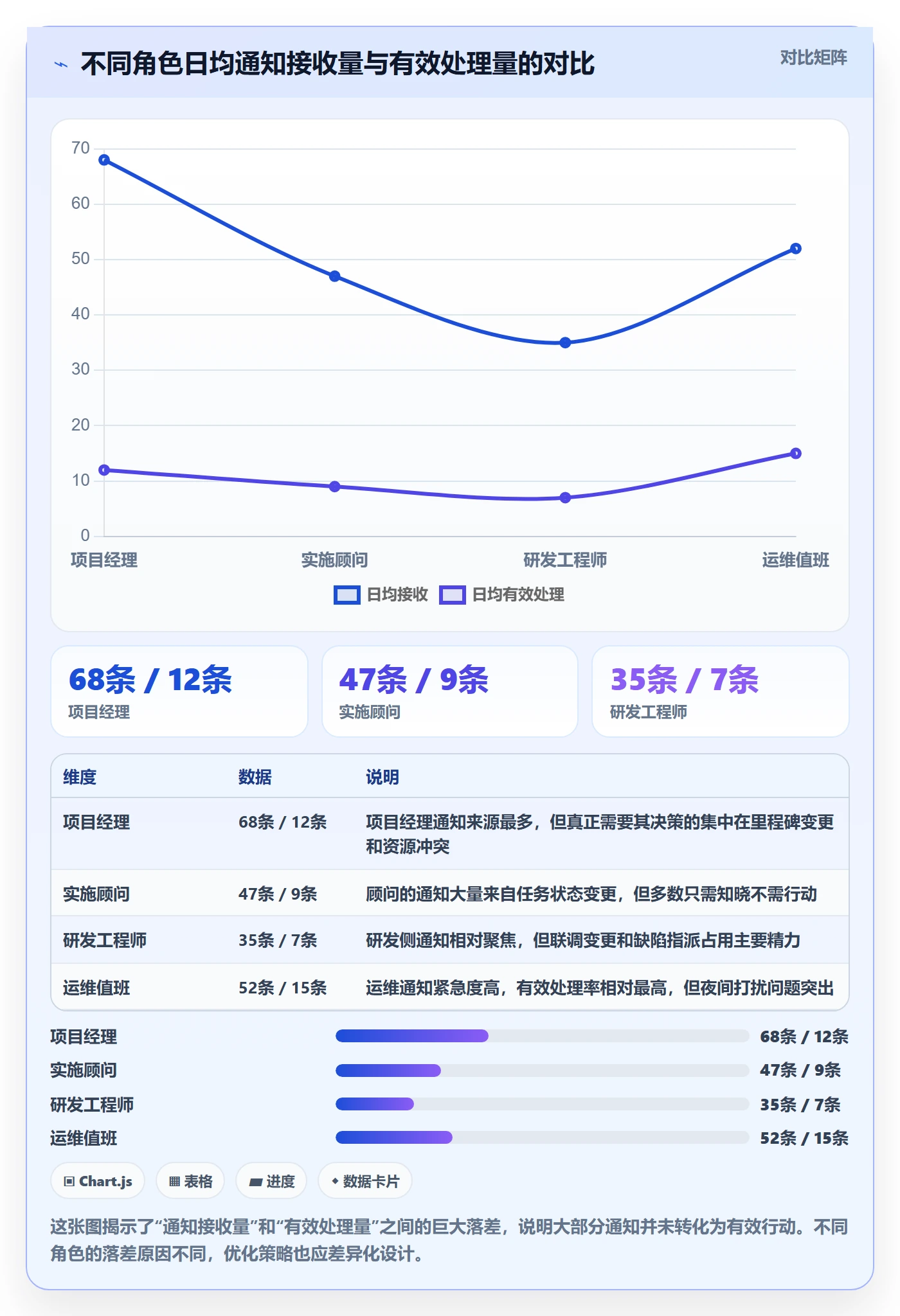Click 日均有效处理 point for 研发工程师
Image resolution: width=900 pixels, height=1316 pixels.
[565, 498]
